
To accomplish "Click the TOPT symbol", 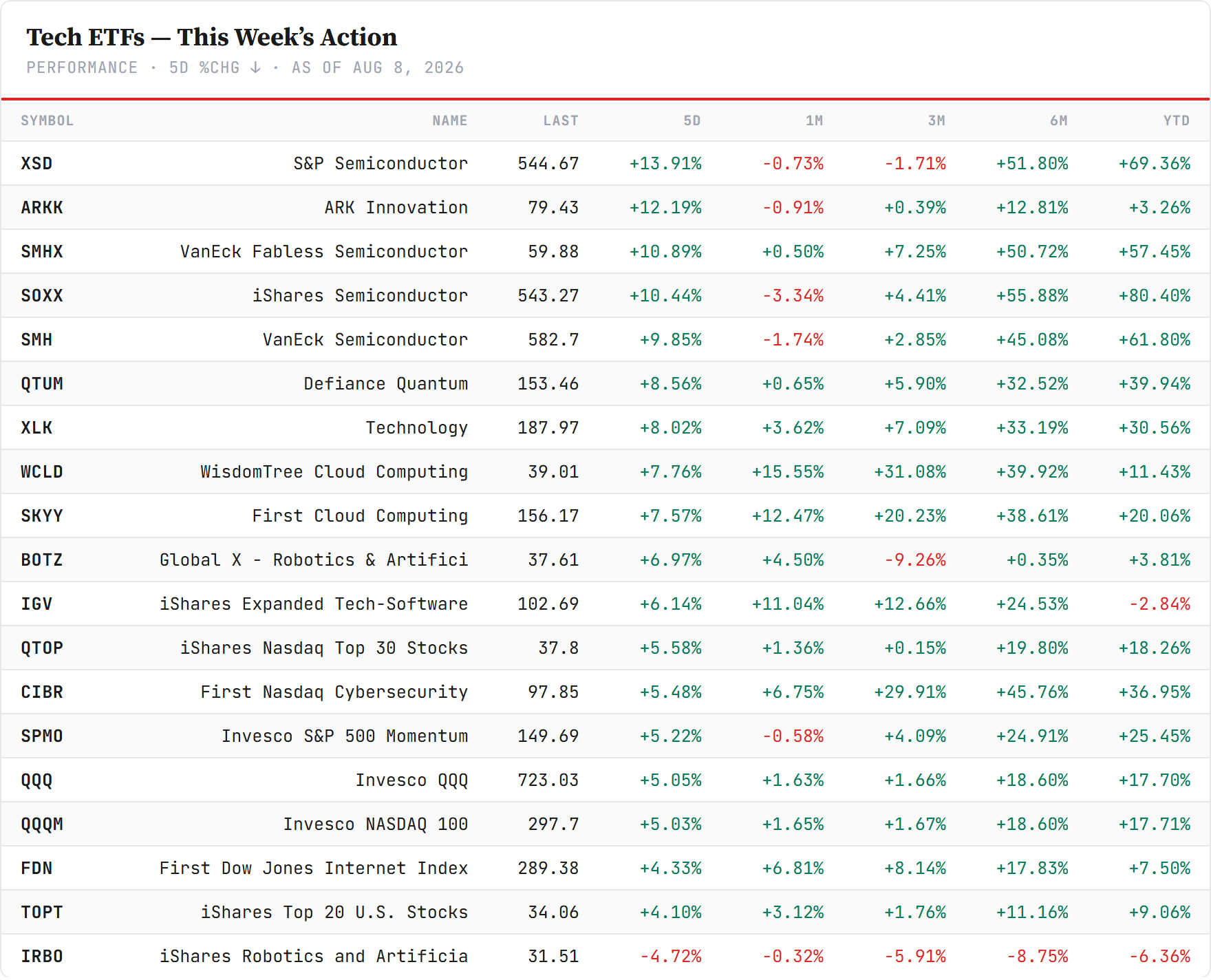I will 42,913.
